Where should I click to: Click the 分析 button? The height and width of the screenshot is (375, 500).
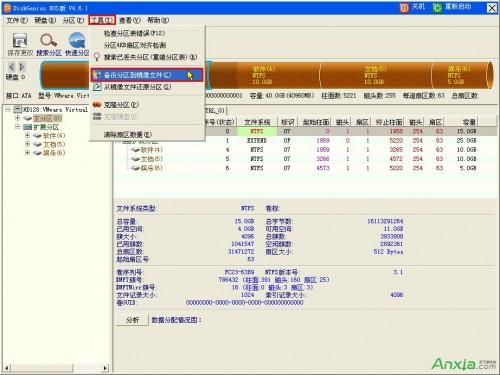pyautogui.click(x=132, y=320)
